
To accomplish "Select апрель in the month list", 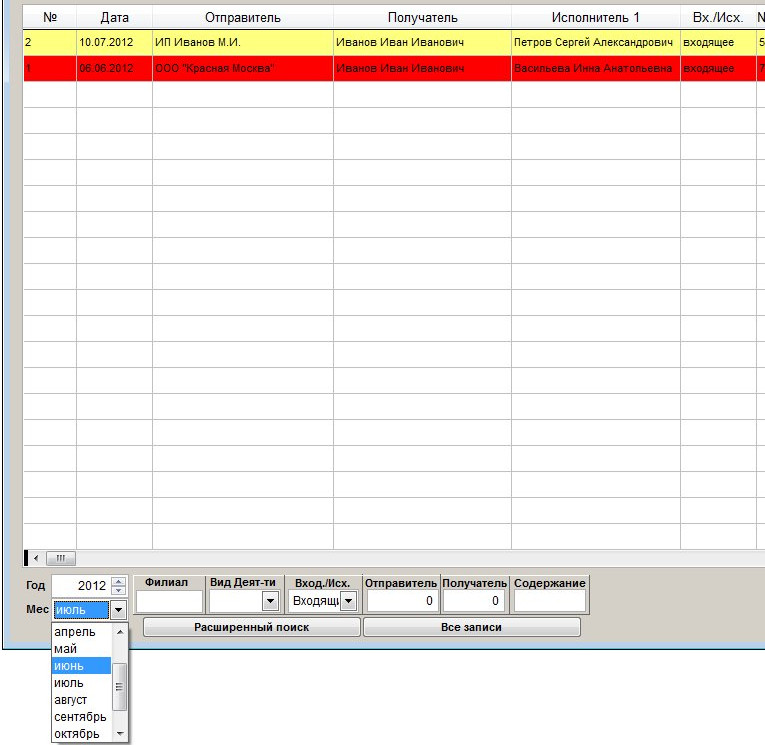I will (x=82, y=632).
